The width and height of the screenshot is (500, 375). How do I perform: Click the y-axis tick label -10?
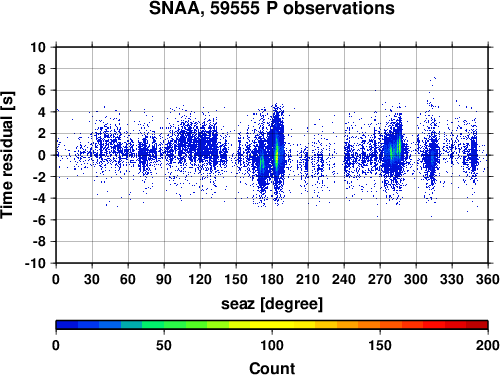tap(35, 263)
